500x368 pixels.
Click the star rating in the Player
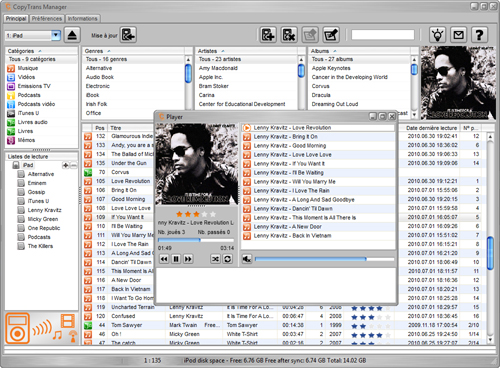196,214
